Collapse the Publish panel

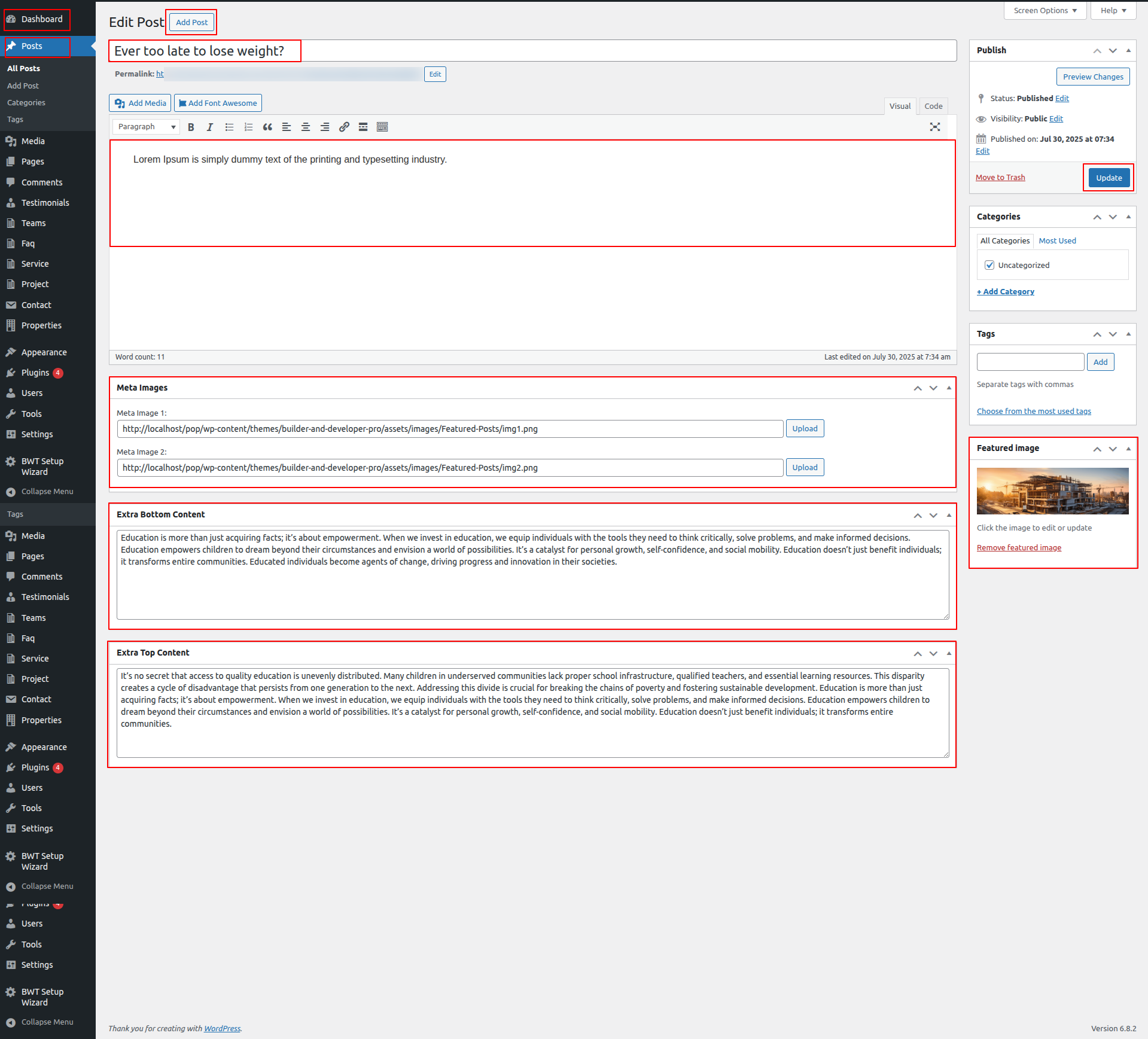tap(1128, 50)
